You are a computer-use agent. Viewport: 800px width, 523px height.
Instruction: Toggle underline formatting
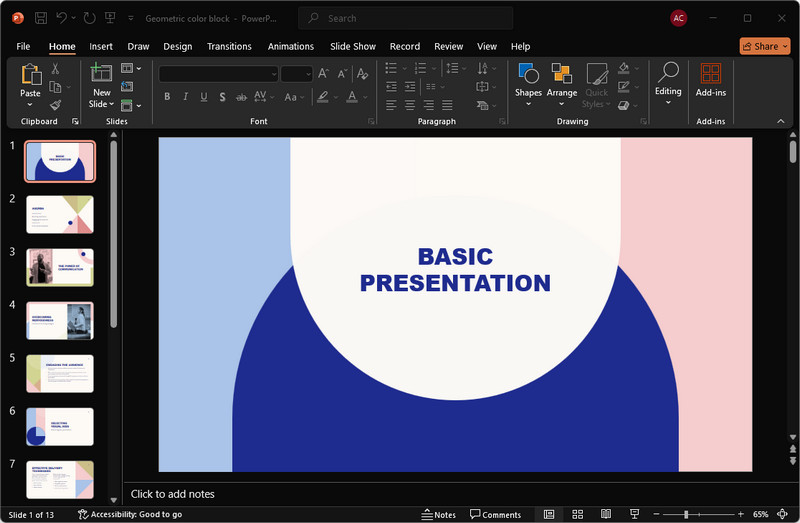pos(204,97)
